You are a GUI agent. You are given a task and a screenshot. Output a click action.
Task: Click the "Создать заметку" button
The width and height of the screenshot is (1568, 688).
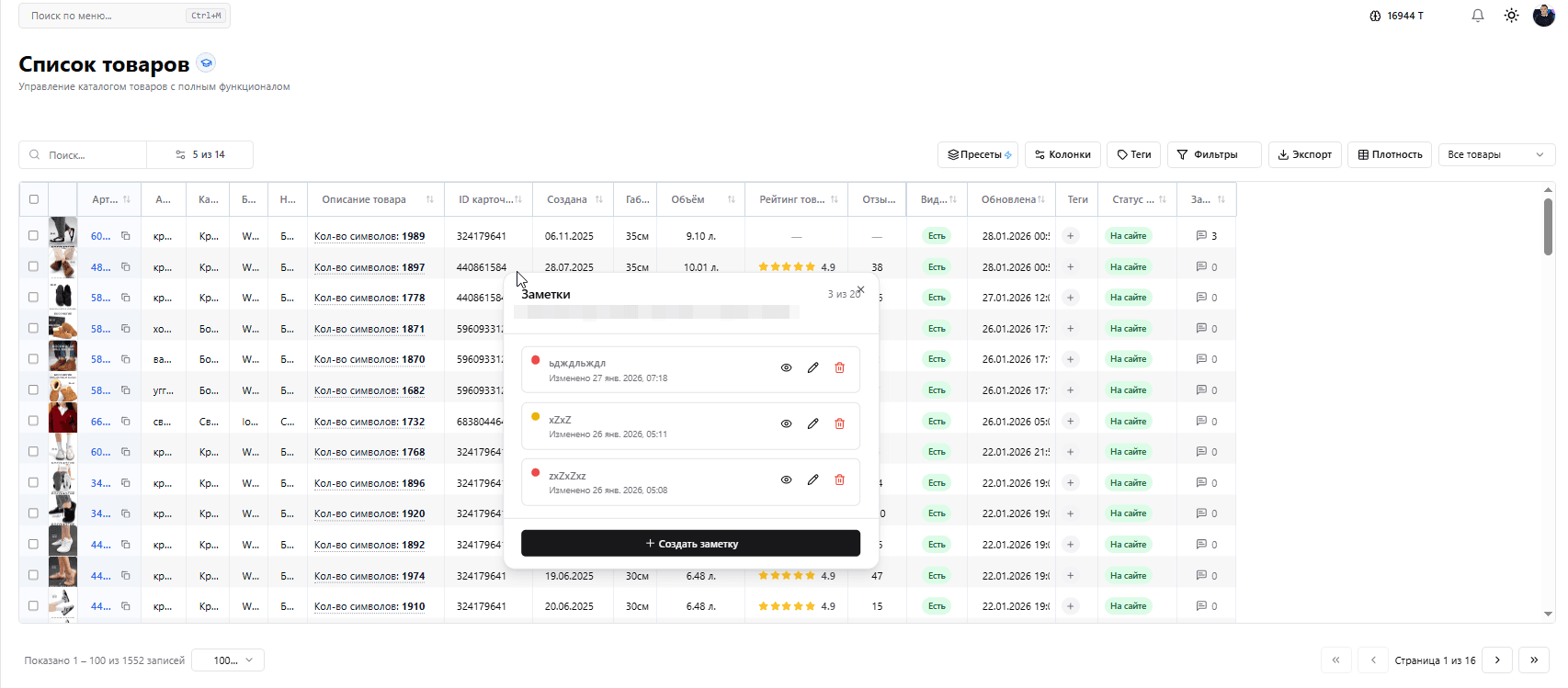click(x=690, y=544)
